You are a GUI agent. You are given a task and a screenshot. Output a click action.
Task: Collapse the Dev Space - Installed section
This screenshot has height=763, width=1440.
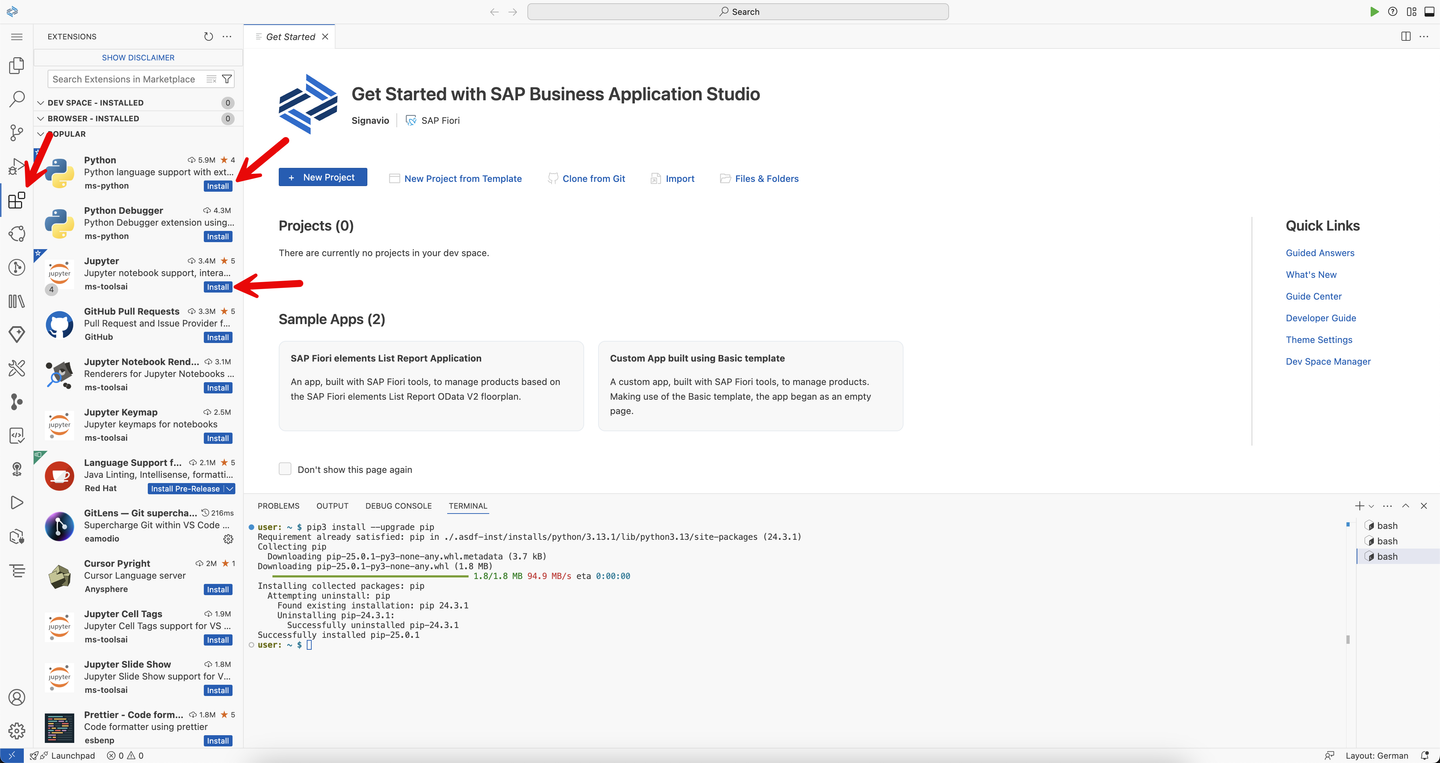136,103
